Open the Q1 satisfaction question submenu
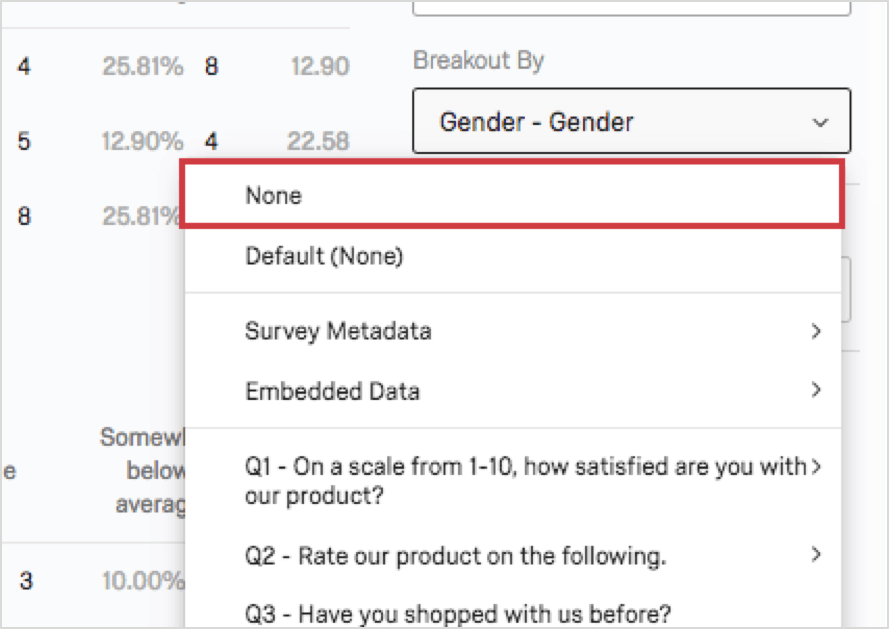 [x=500, y=481]
